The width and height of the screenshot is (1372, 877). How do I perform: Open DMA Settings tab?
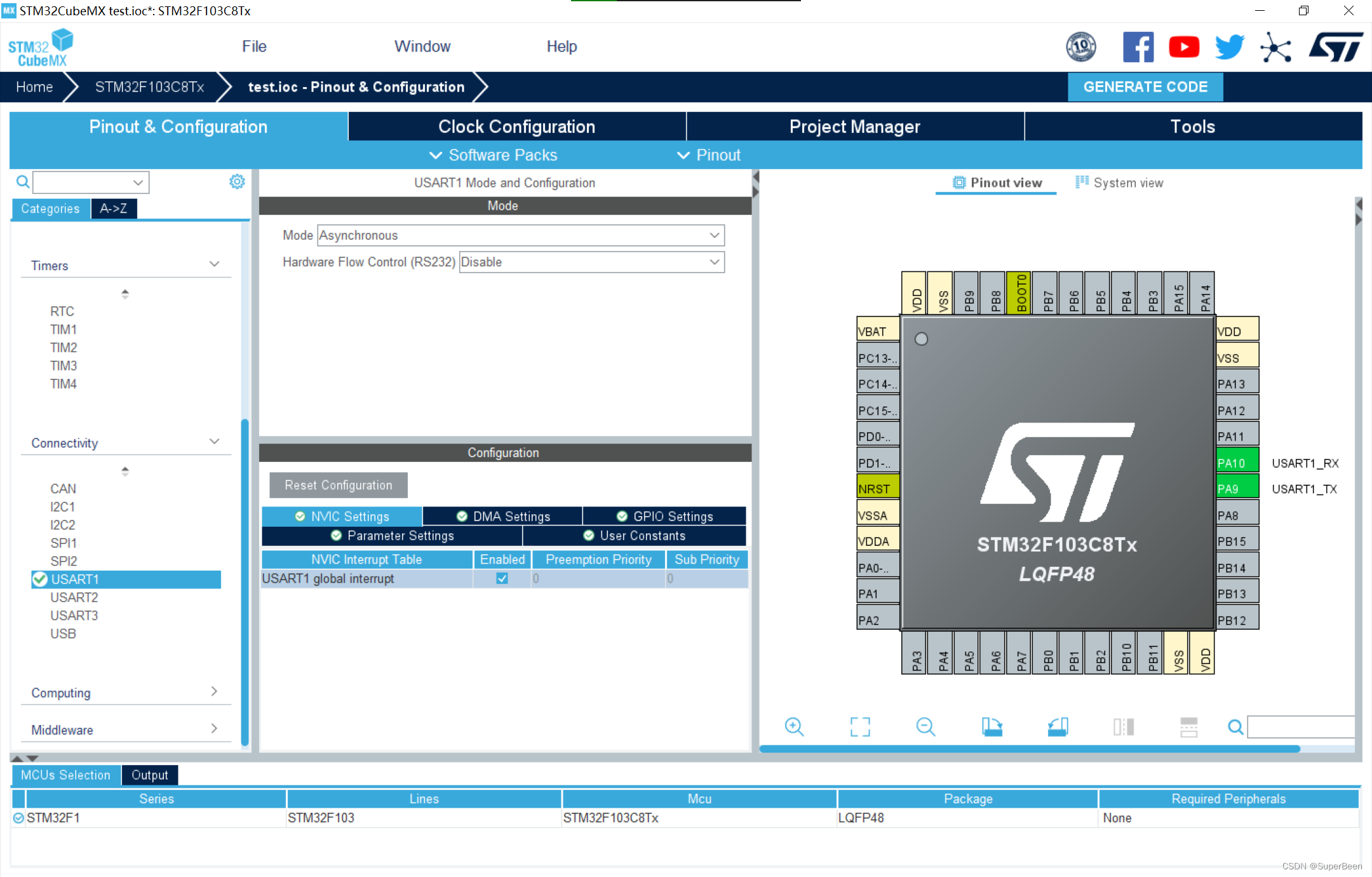click(x=503, y=516)
